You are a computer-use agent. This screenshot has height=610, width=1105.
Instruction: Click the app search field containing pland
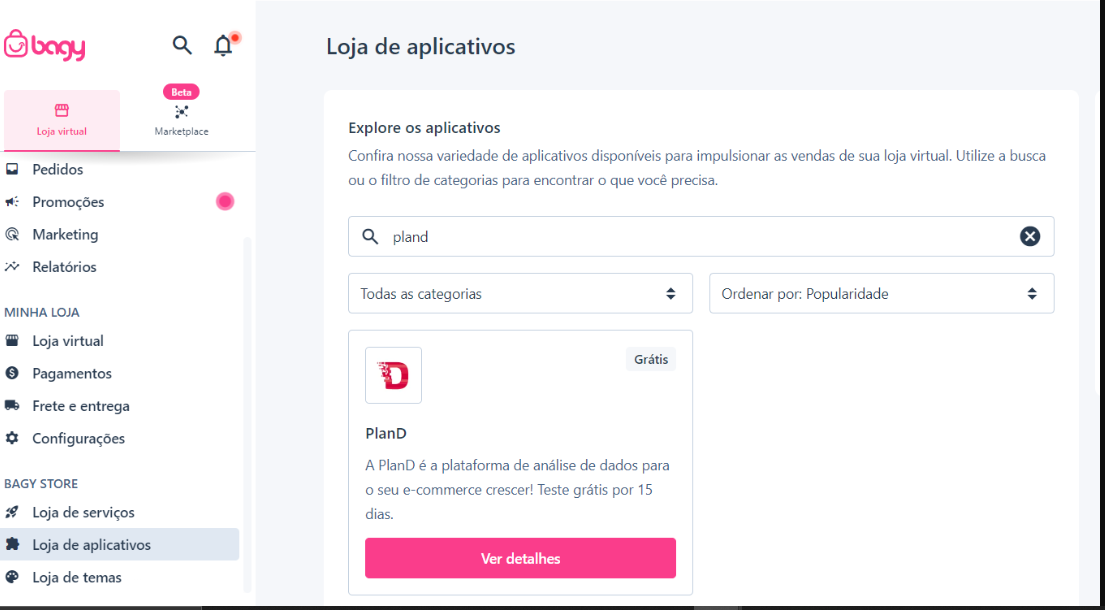pyautogui.click(x=701, y=236)
